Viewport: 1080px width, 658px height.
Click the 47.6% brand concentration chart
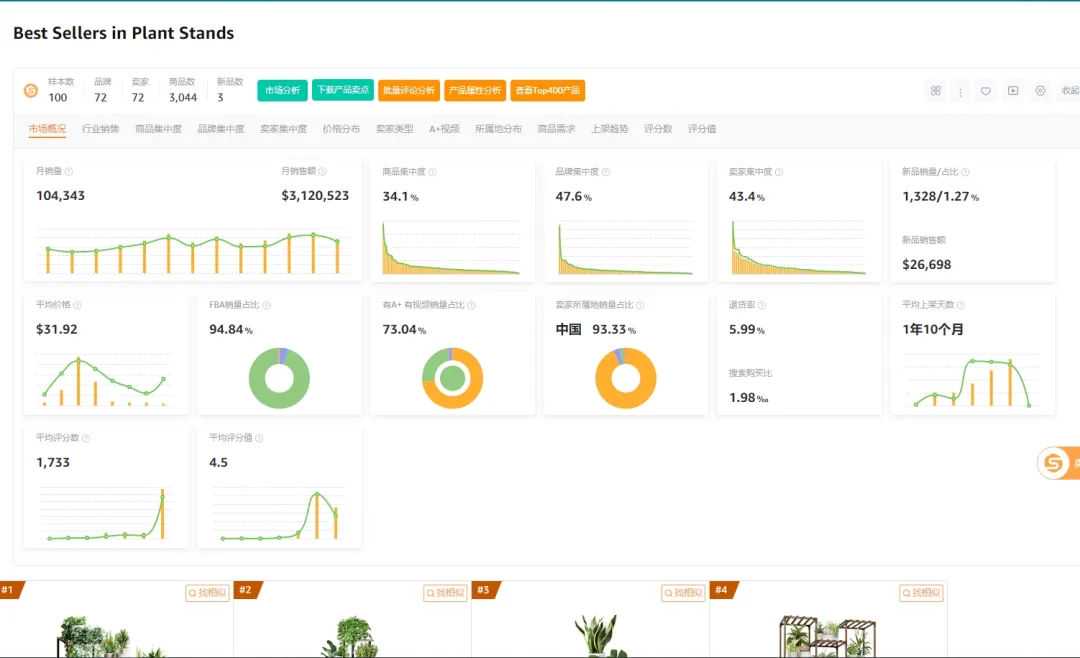(x=625, y=248)
